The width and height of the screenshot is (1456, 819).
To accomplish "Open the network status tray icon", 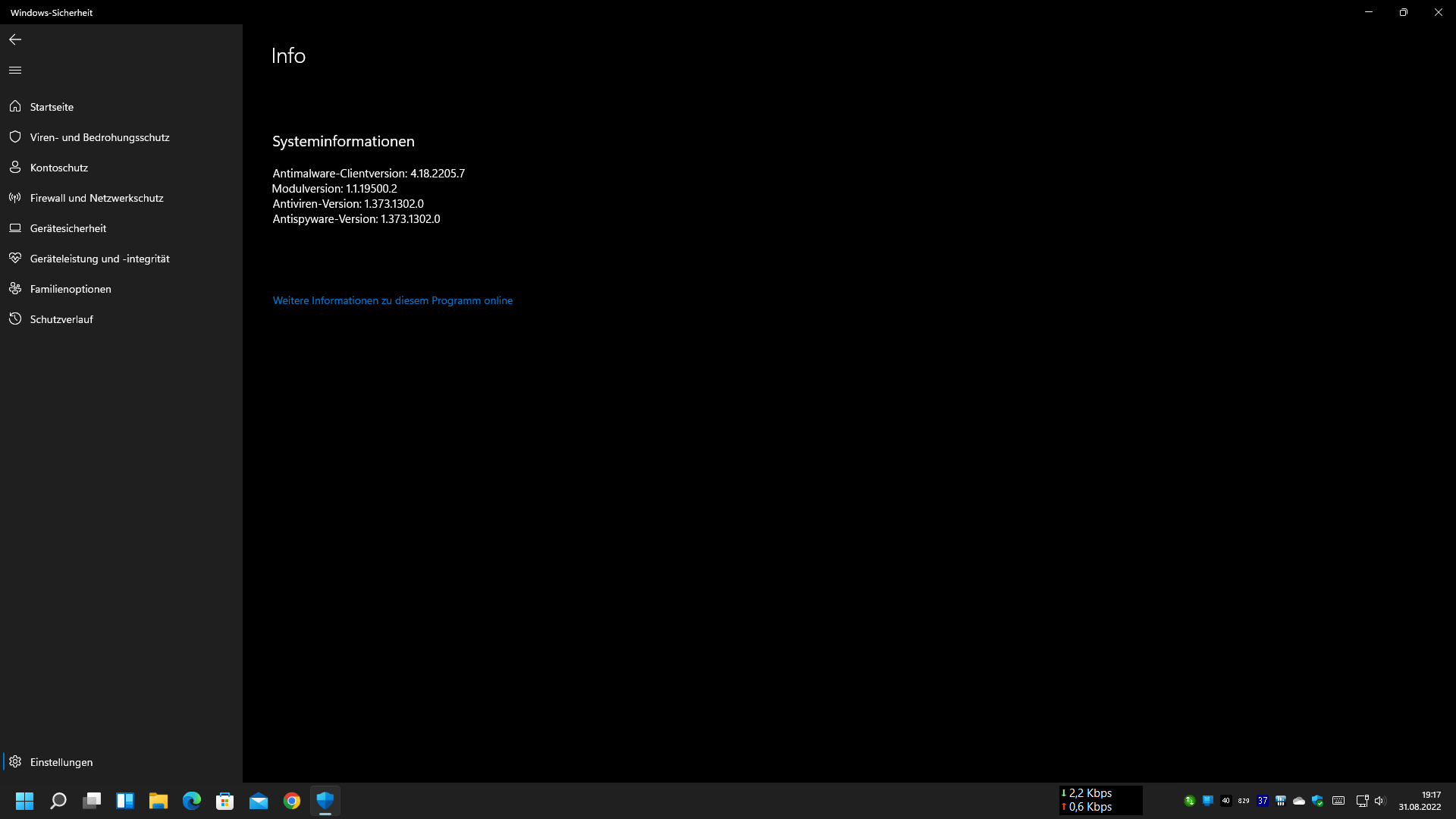I will (x=1362, y=801).
